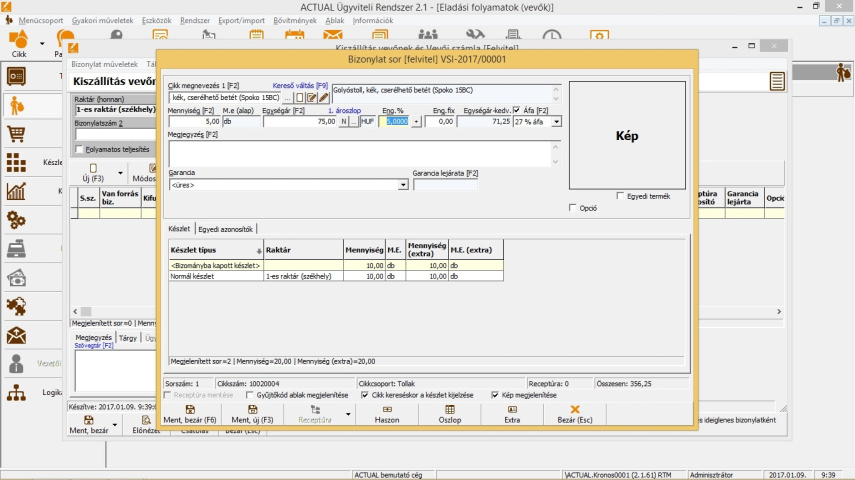Click the pencil edit icon beside item name

point(324,98)
